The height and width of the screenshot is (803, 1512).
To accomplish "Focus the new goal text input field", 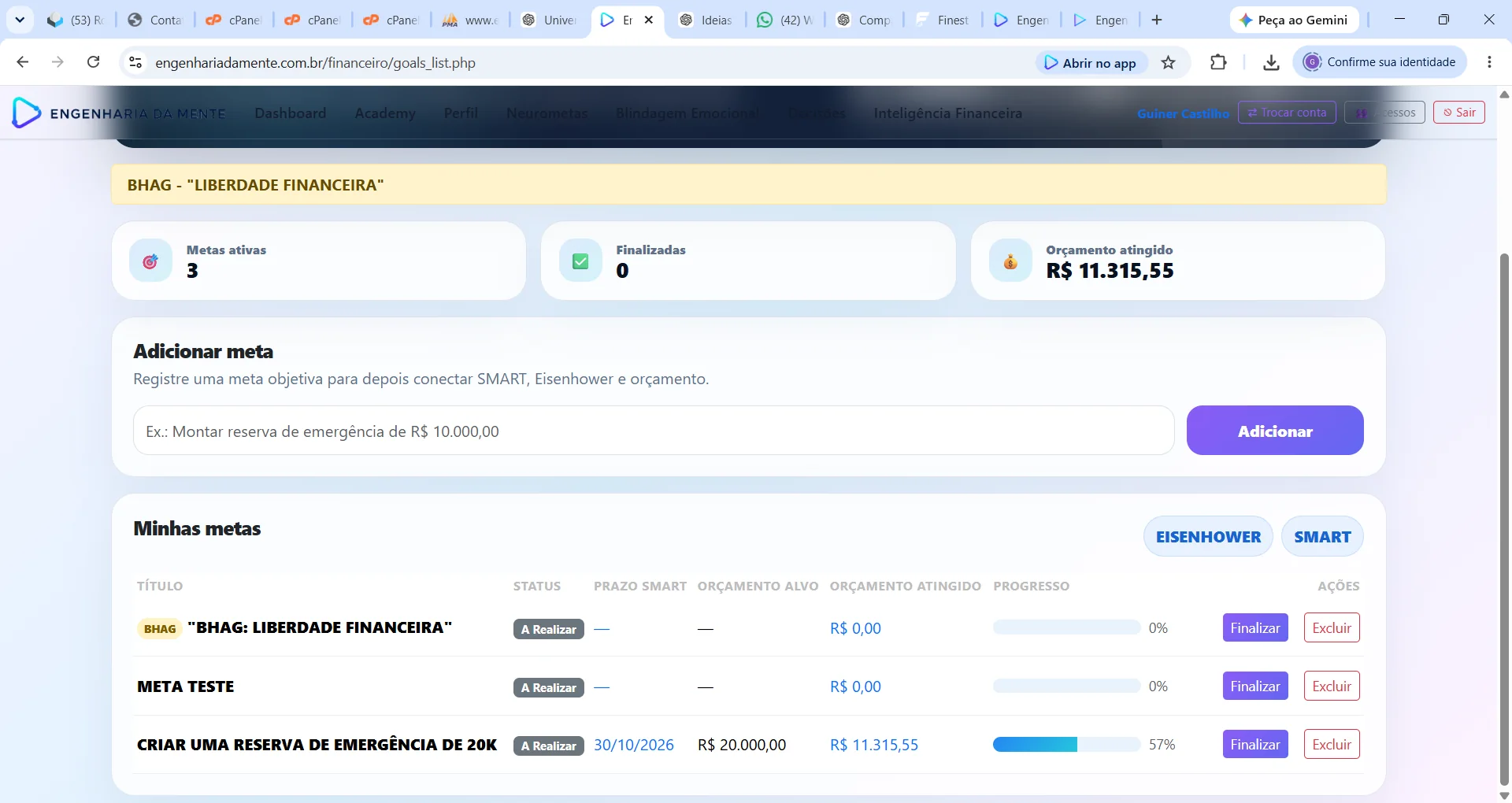I will point(654,431).
